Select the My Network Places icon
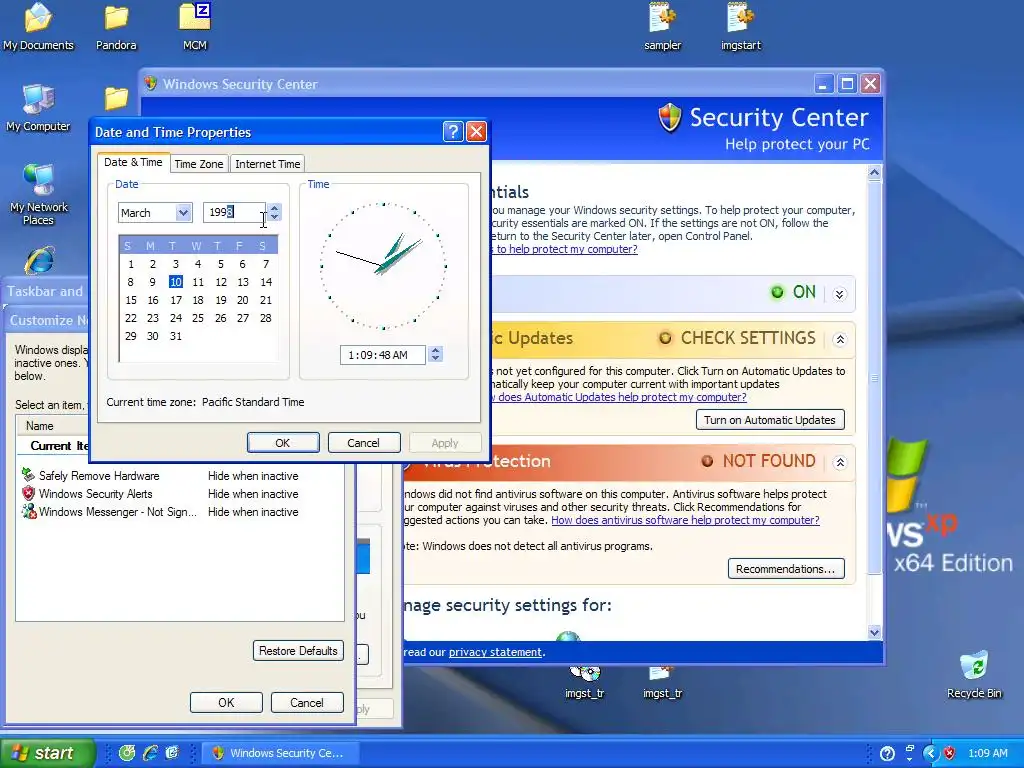The image size is (1024, 768). 39,195
